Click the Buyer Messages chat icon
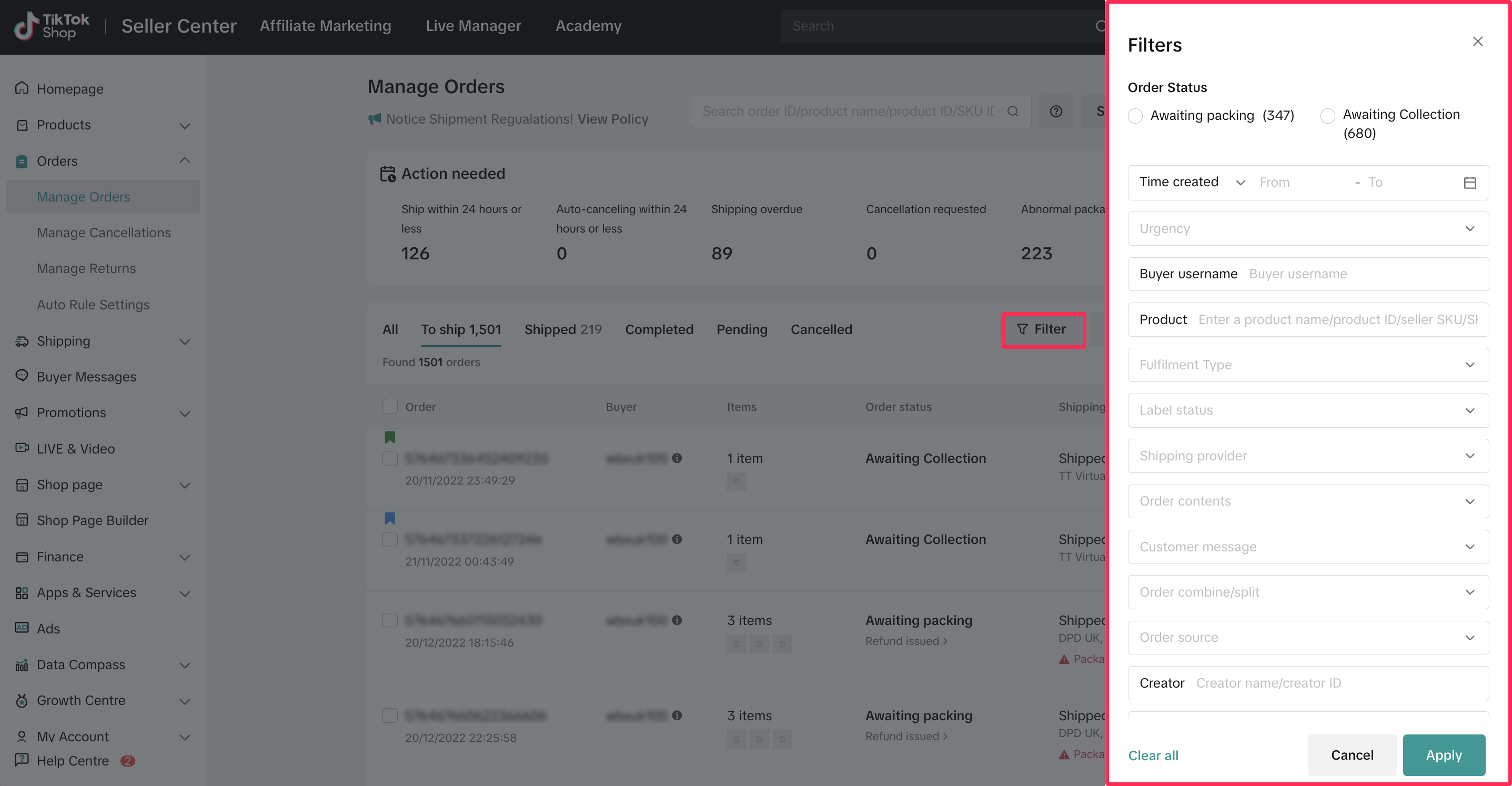This screenshot has width=1512, height=786. click(22, 376)
